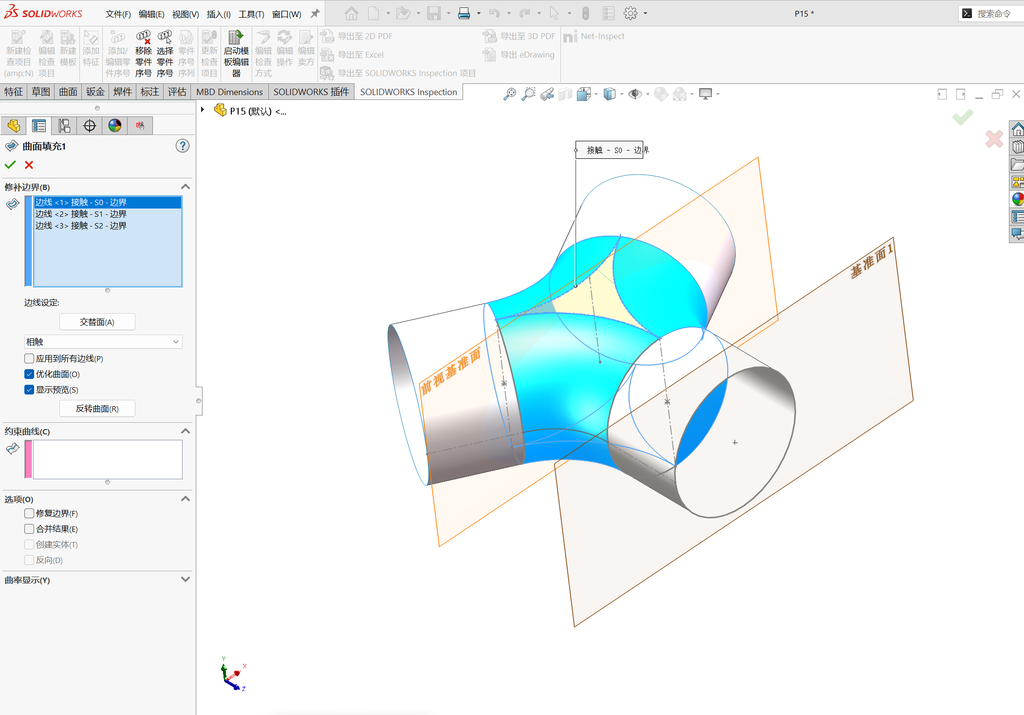
Task: Cancel surface fill with red X in PropertyManager
Action: point(29,165)
